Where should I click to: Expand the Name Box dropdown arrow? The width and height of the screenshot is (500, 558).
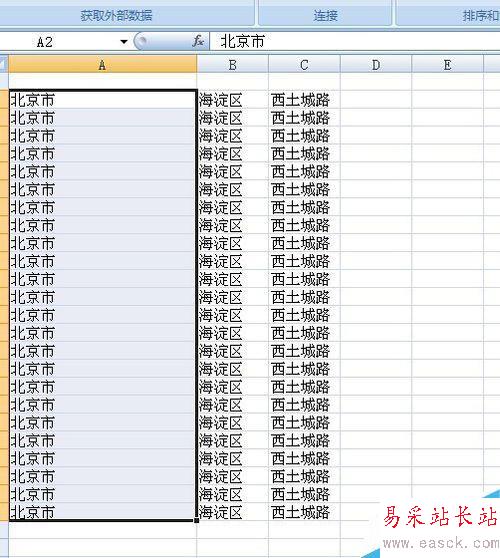tap(124, 42)
